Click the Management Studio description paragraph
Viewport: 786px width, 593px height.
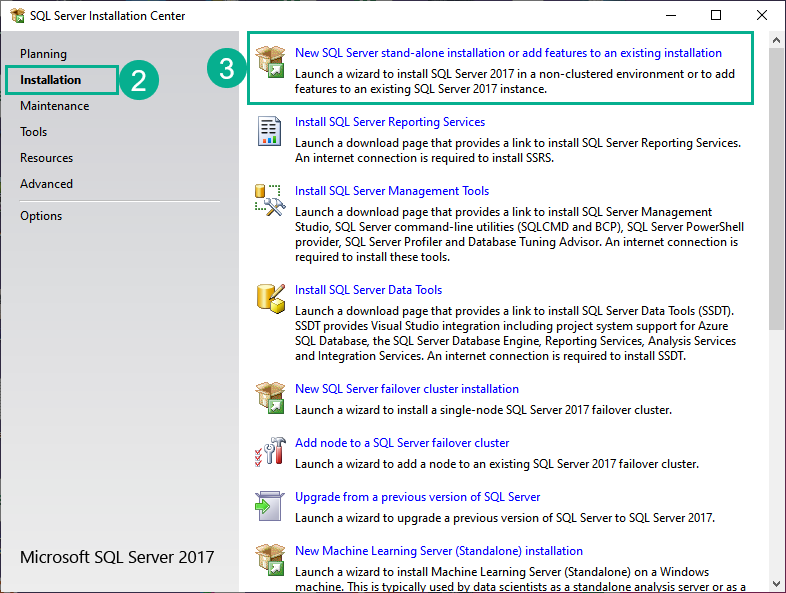point(519,234)
